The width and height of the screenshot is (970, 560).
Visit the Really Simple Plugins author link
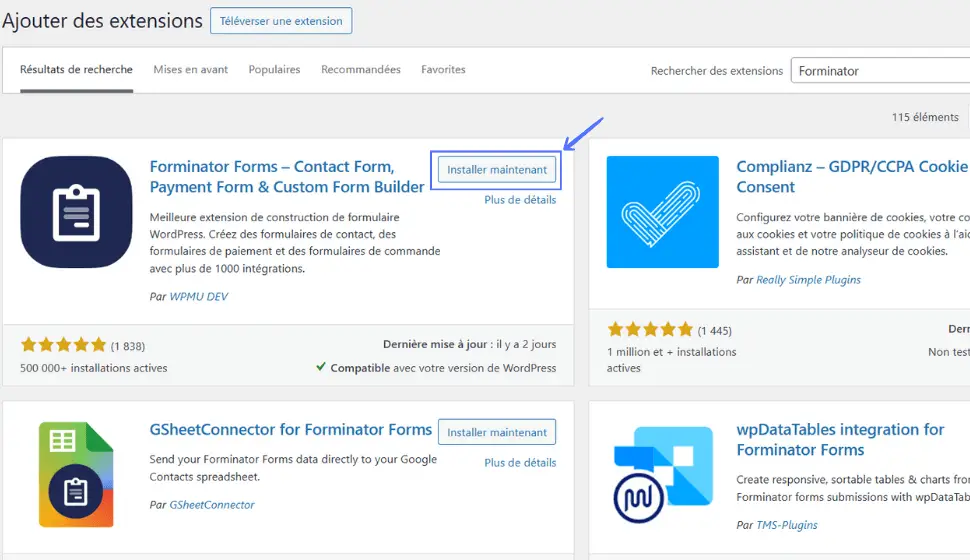(808, 280)
